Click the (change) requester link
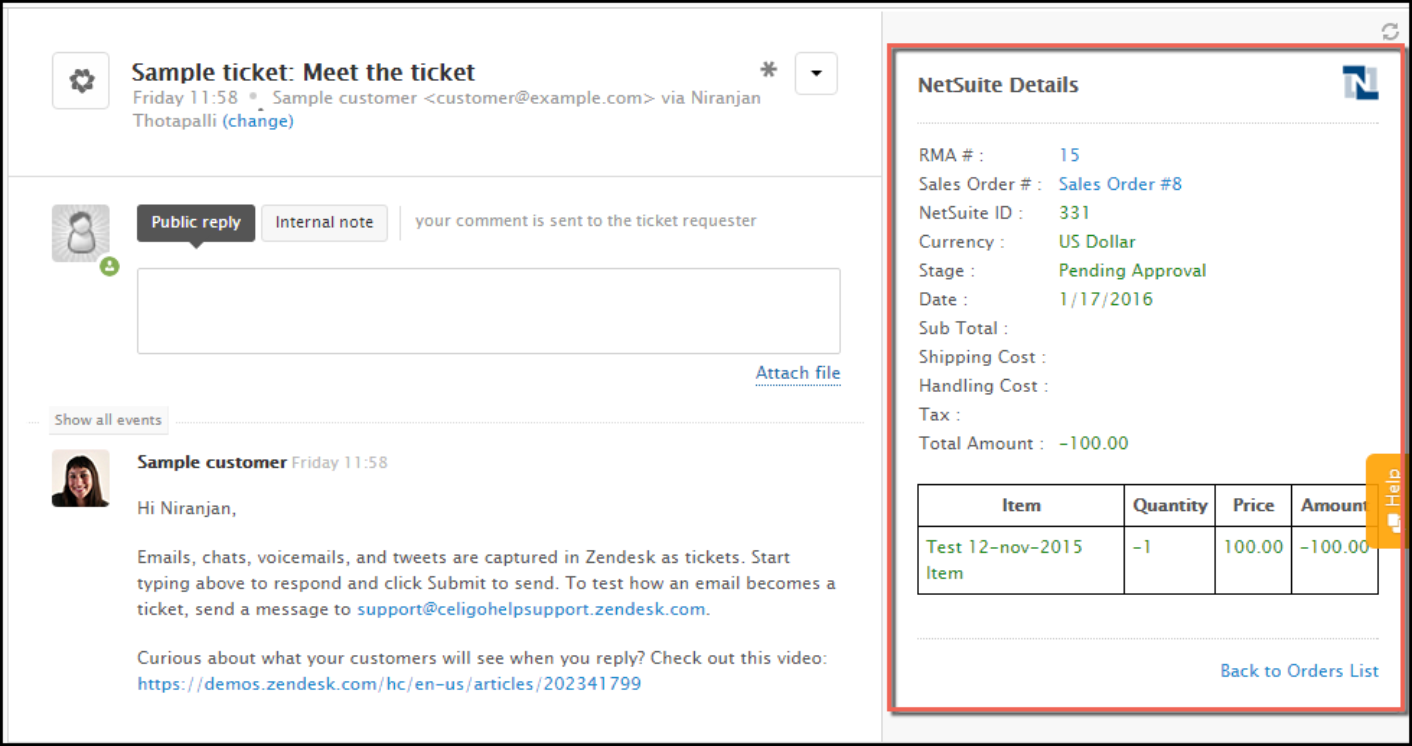The height and width of the screenshot is (746, 1412). 258,121
